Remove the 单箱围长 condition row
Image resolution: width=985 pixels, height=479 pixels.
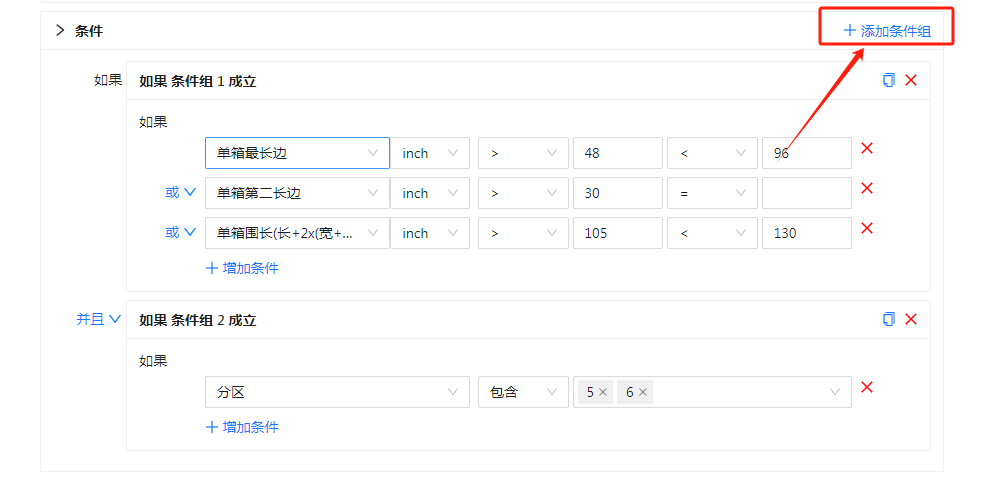[867, 228]
